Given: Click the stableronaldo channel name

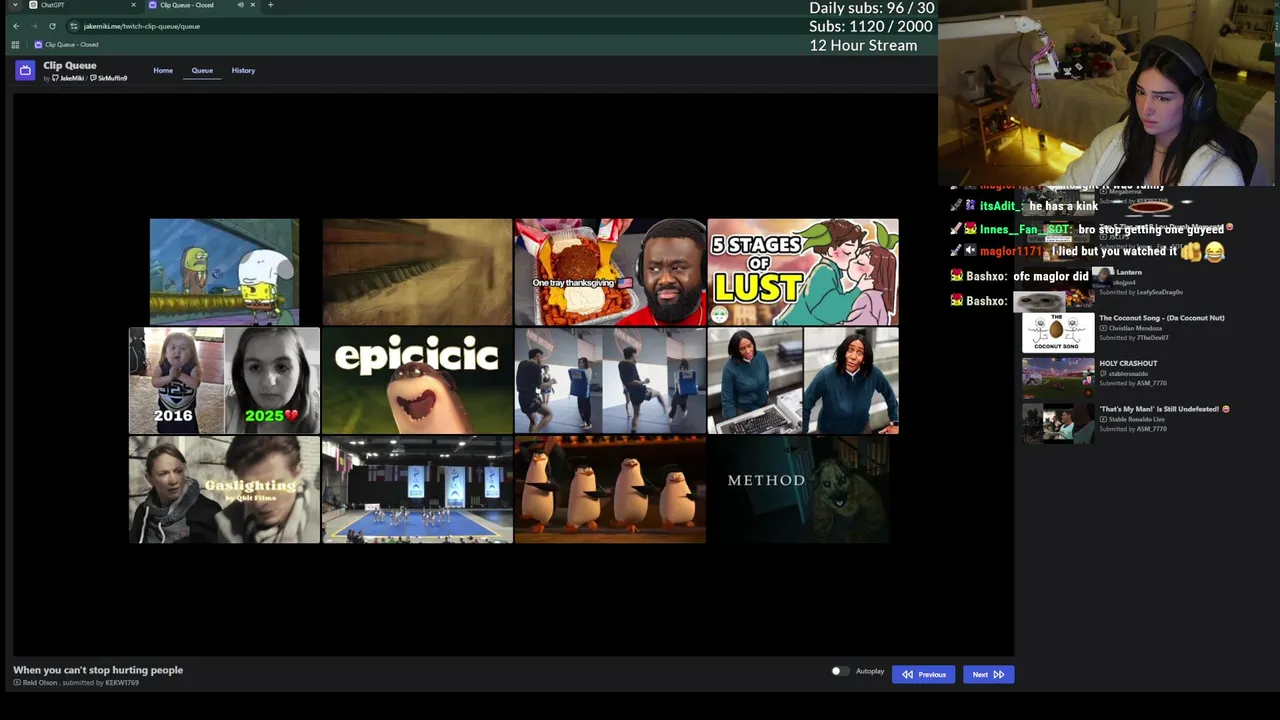Looking at the screenshot, I should 1128,374.
